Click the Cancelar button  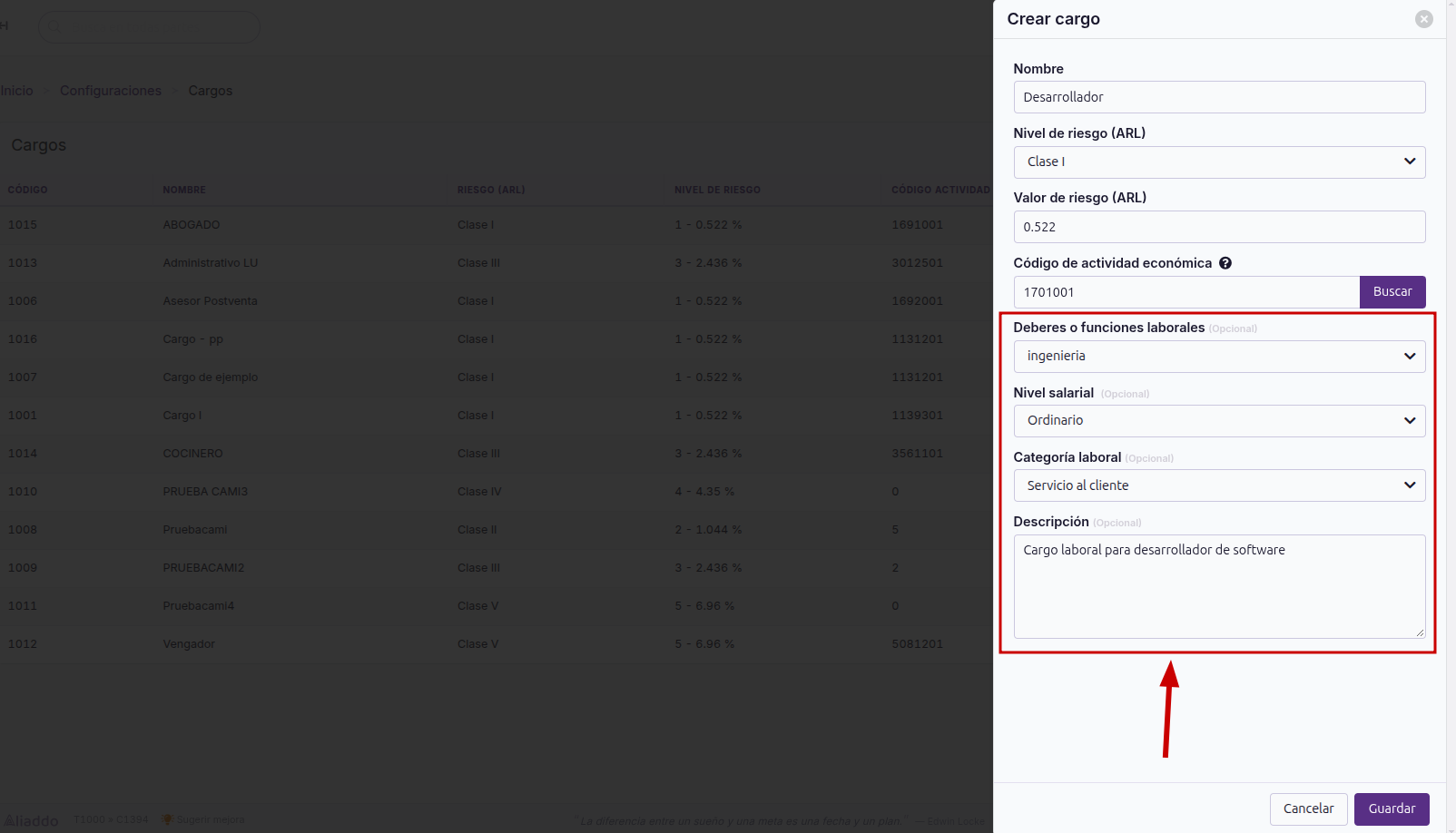pyautogui.click(x=1308, y=808)
